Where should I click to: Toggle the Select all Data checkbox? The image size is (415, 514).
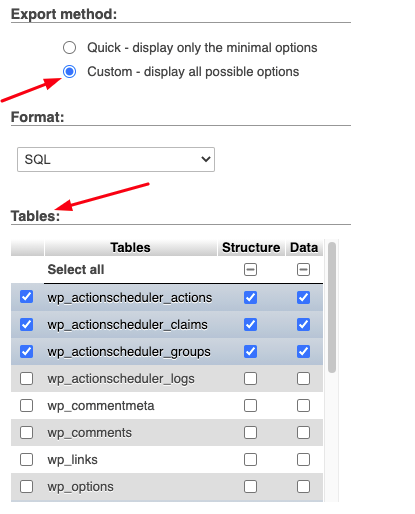(x=303, y=269)
